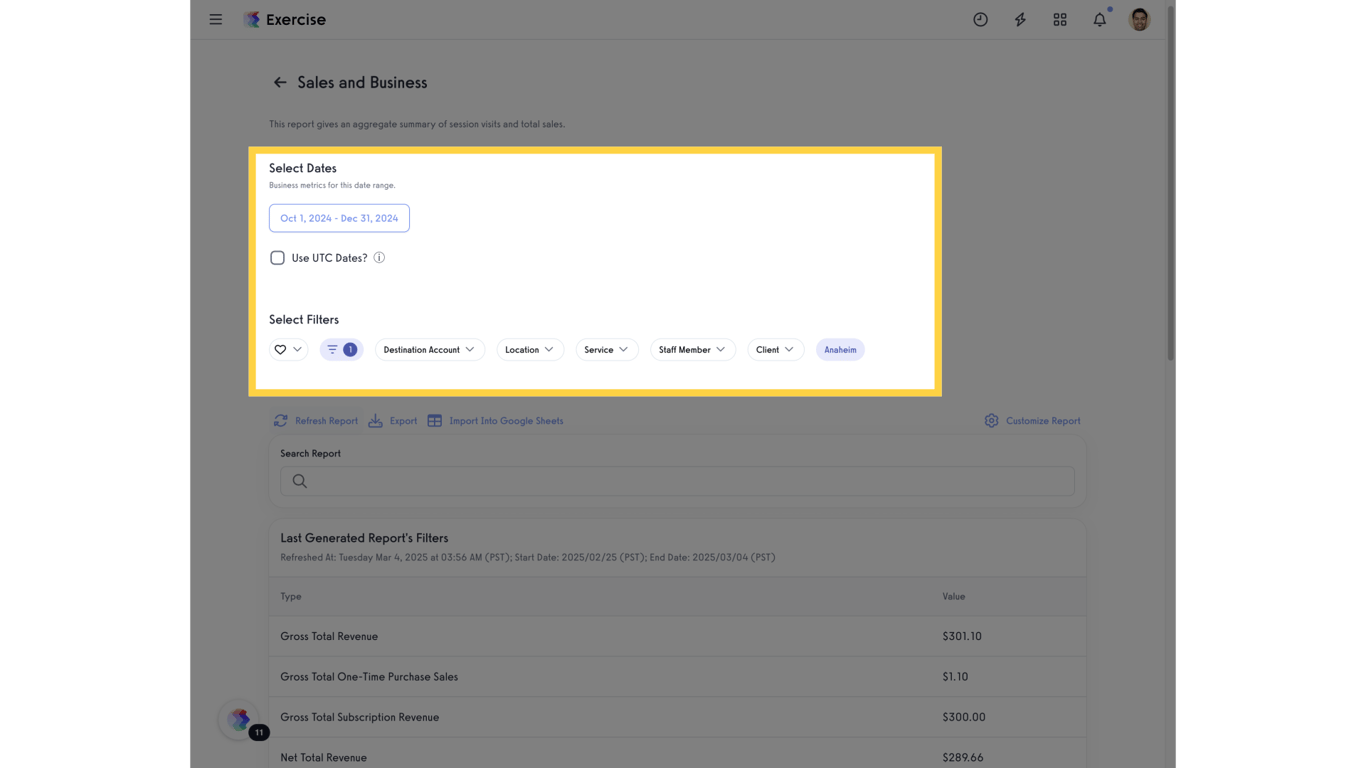The image size is (1366, 768).
Task: Open notifications via the bell icon
Action: click(1098, 19)
